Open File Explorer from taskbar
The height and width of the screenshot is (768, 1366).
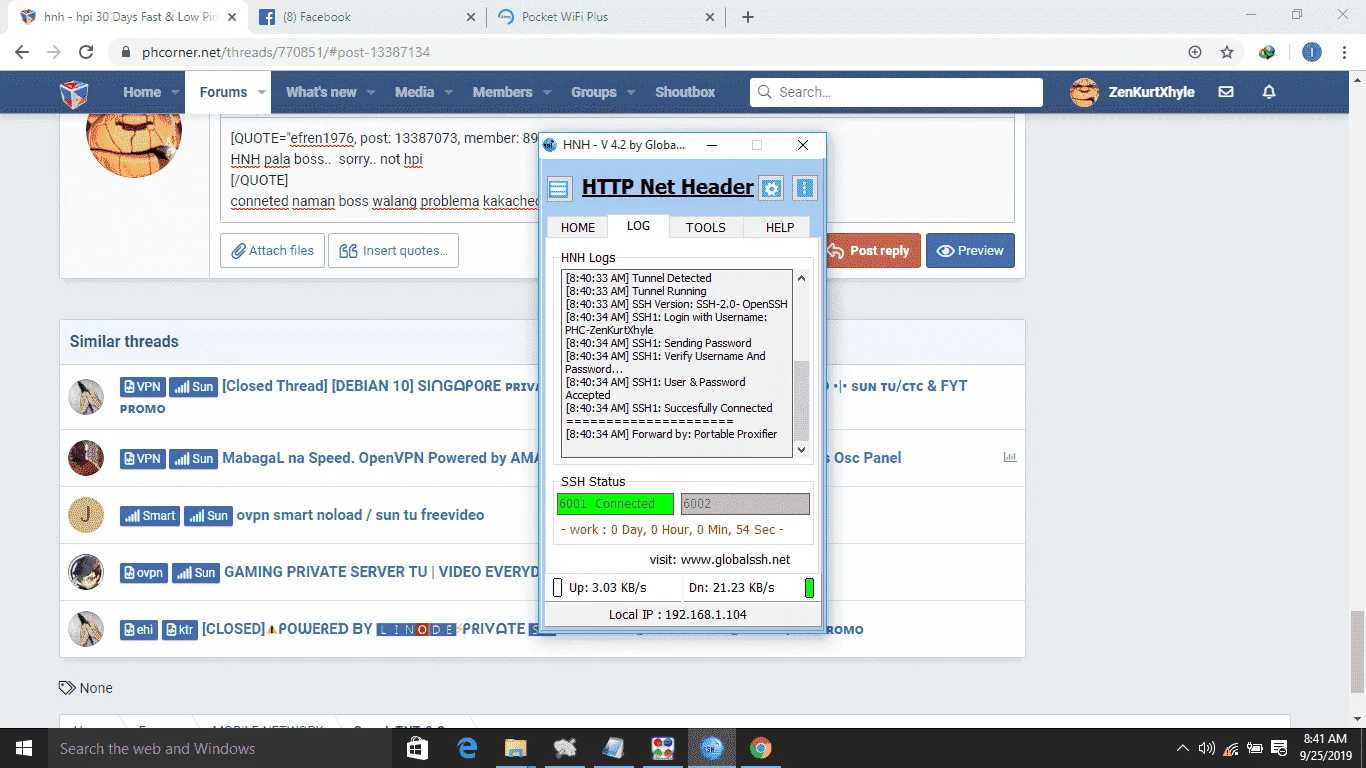(515, 748)
